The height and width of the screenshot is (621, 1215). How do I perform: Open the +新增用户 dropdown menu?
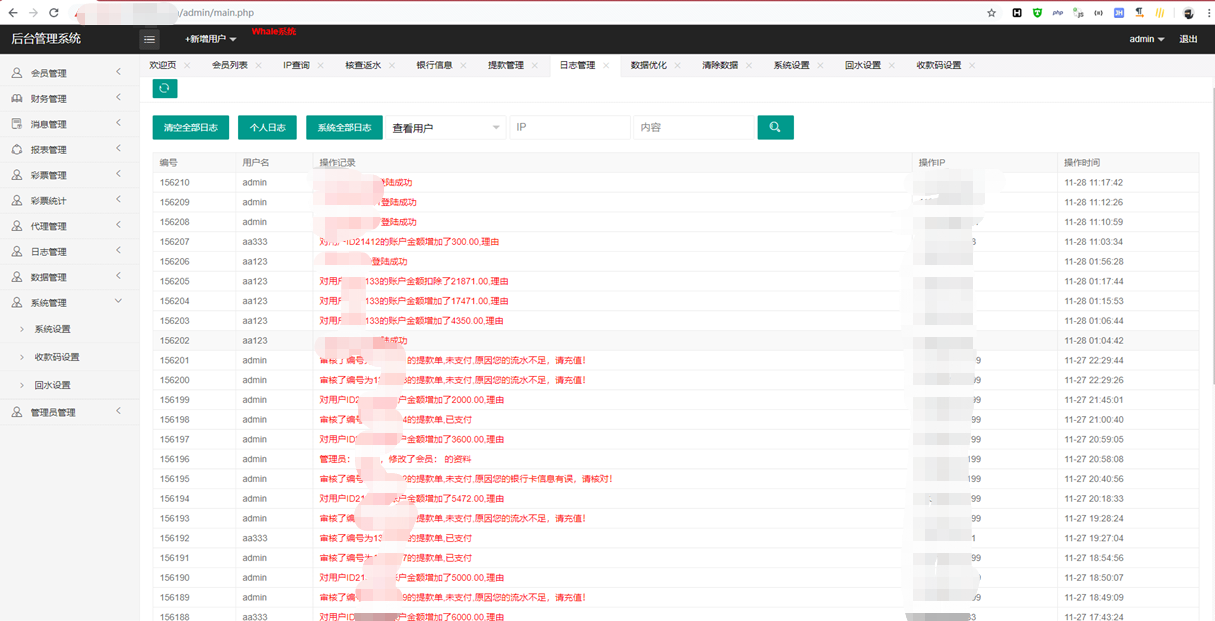tap(211, 39)
